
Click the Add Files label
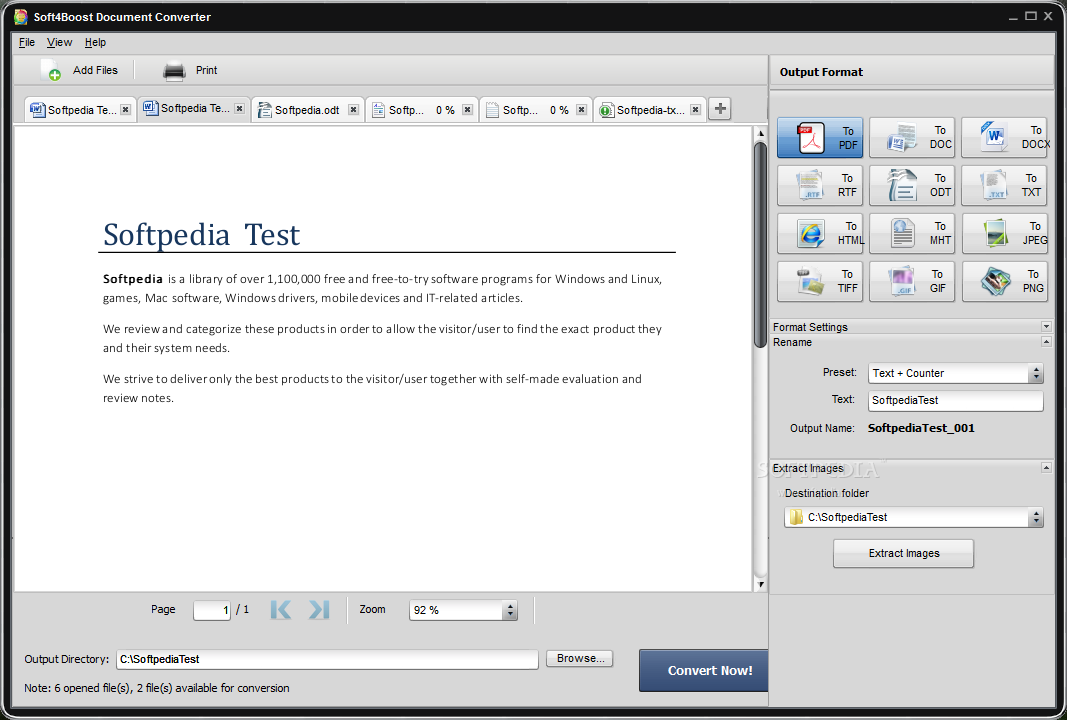(x=95, y=70)
